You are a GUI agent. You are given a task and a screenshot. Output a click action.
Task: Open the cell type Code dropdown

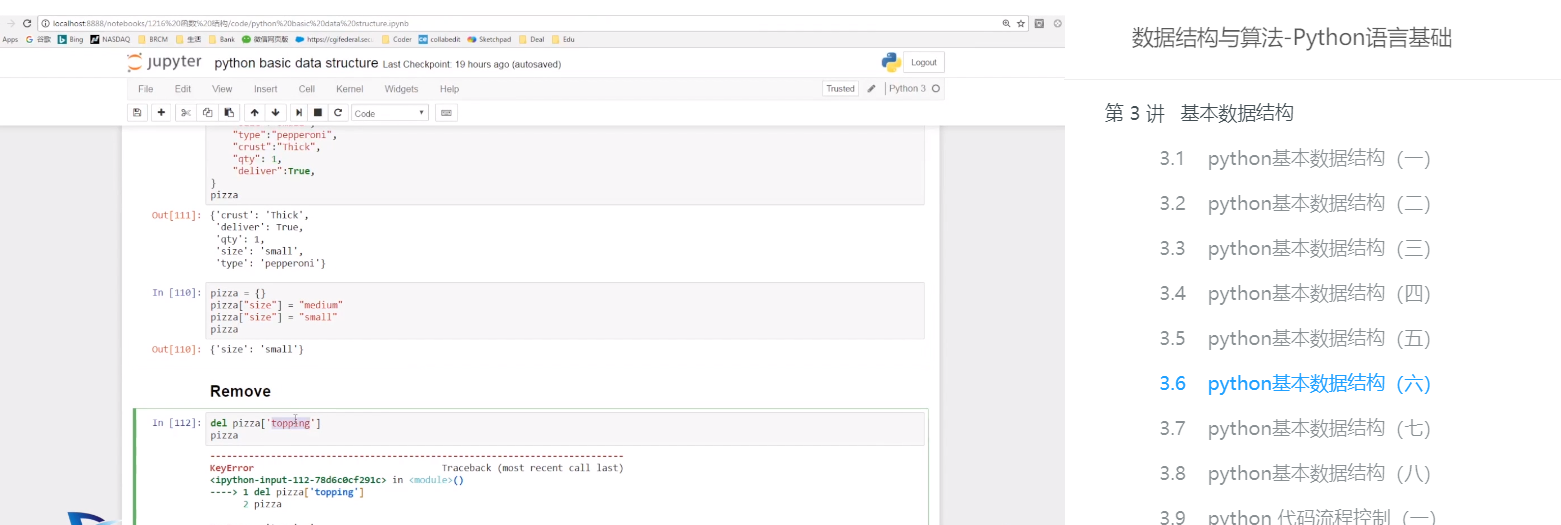(390, 113)
